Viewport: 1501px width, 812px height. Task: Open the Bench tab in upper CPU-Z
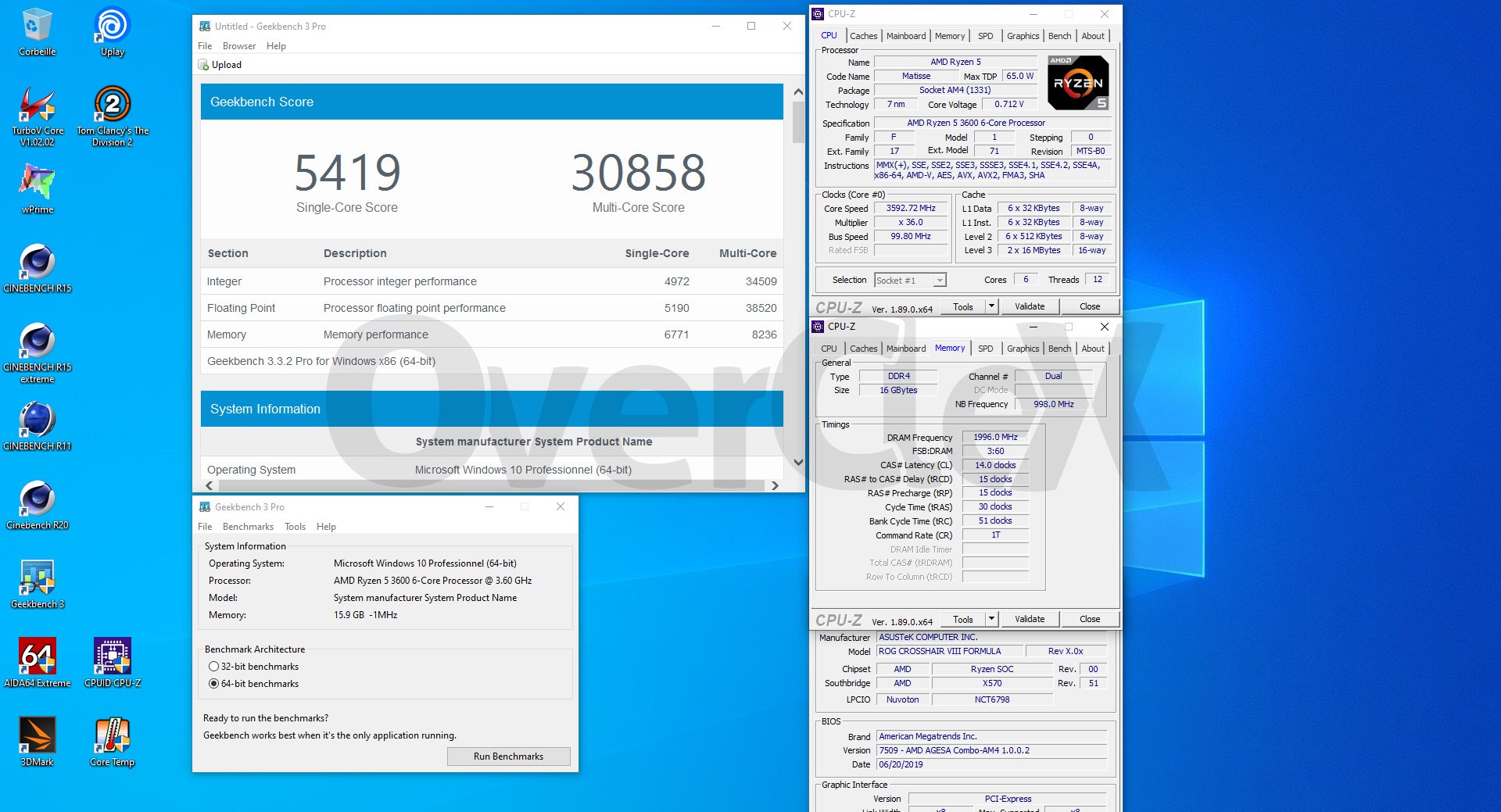coord(1059,36)
